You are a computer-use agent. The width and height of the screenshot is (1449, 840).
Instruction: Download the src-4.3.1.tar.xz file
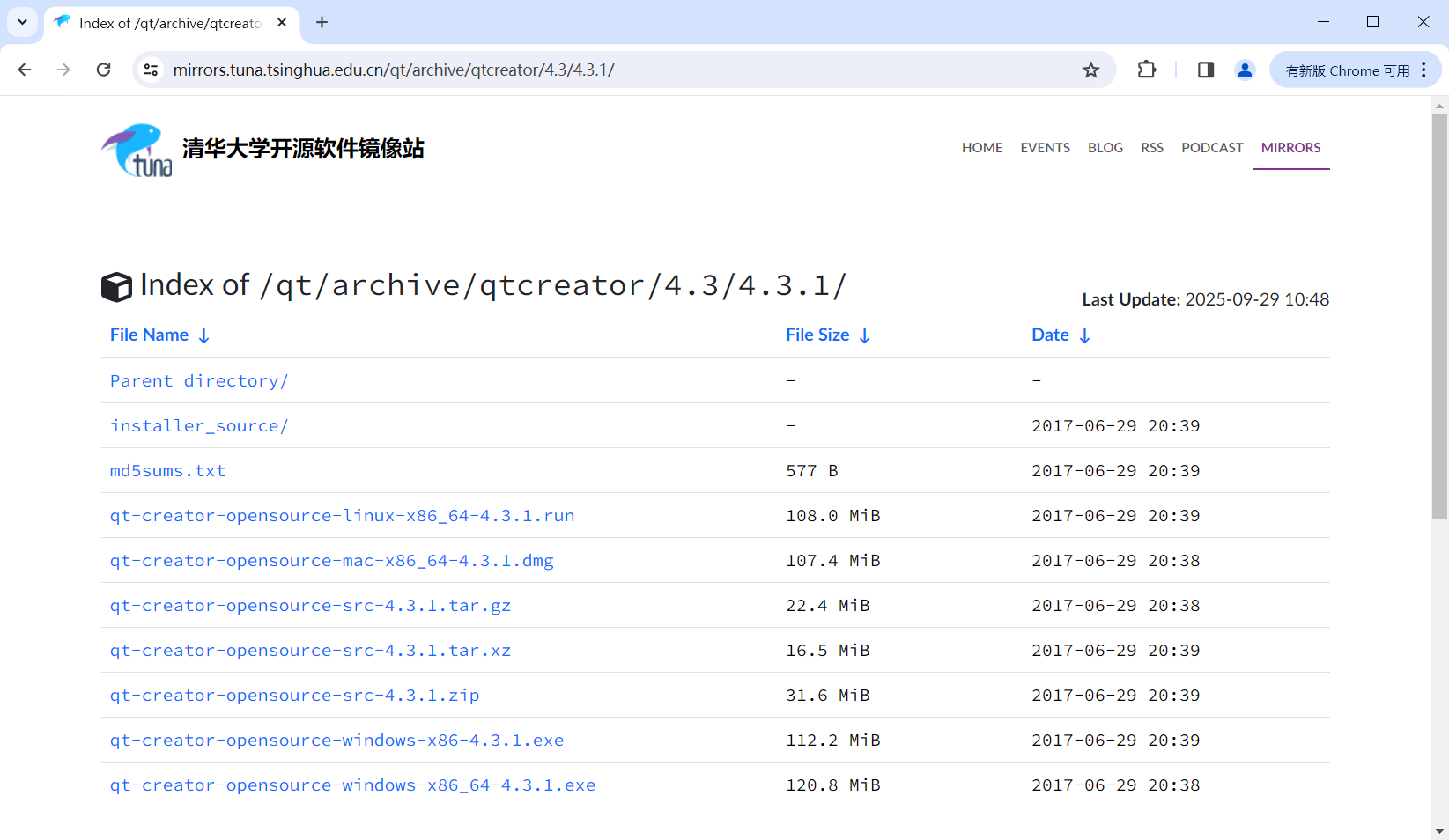pyautogui.click(x=310, y=650)
